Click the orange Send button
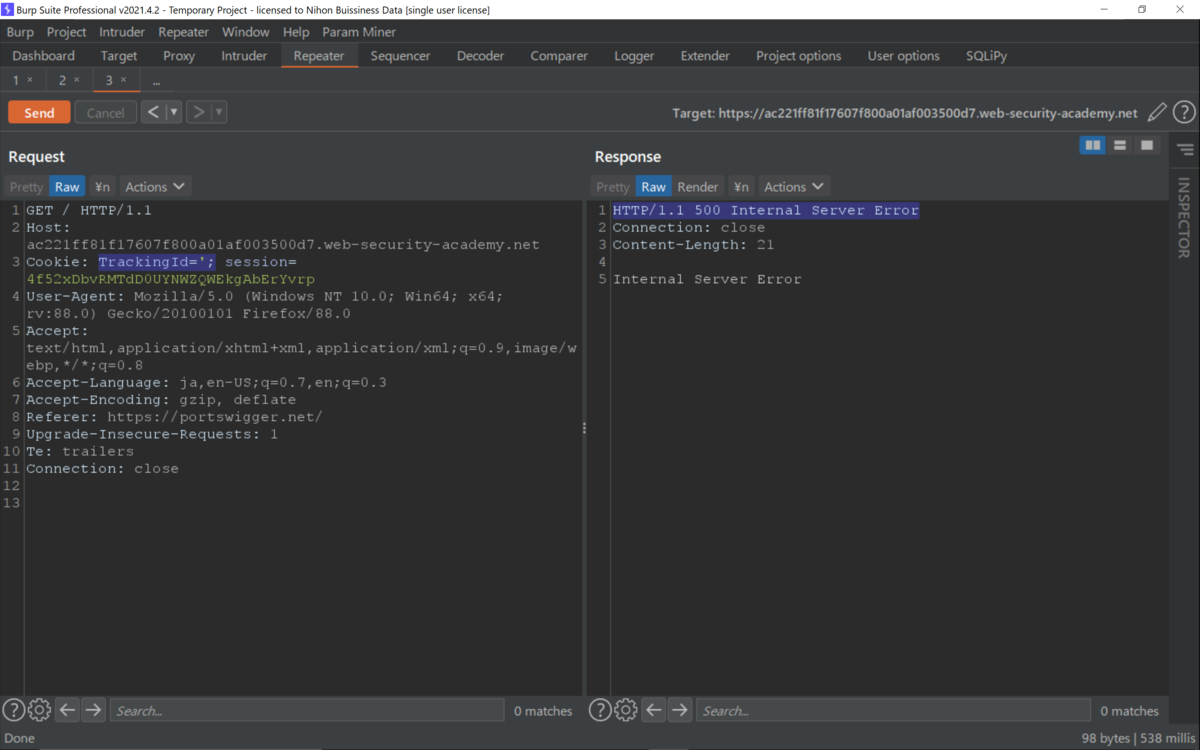The image size is (1200, 750). (39, 112)
